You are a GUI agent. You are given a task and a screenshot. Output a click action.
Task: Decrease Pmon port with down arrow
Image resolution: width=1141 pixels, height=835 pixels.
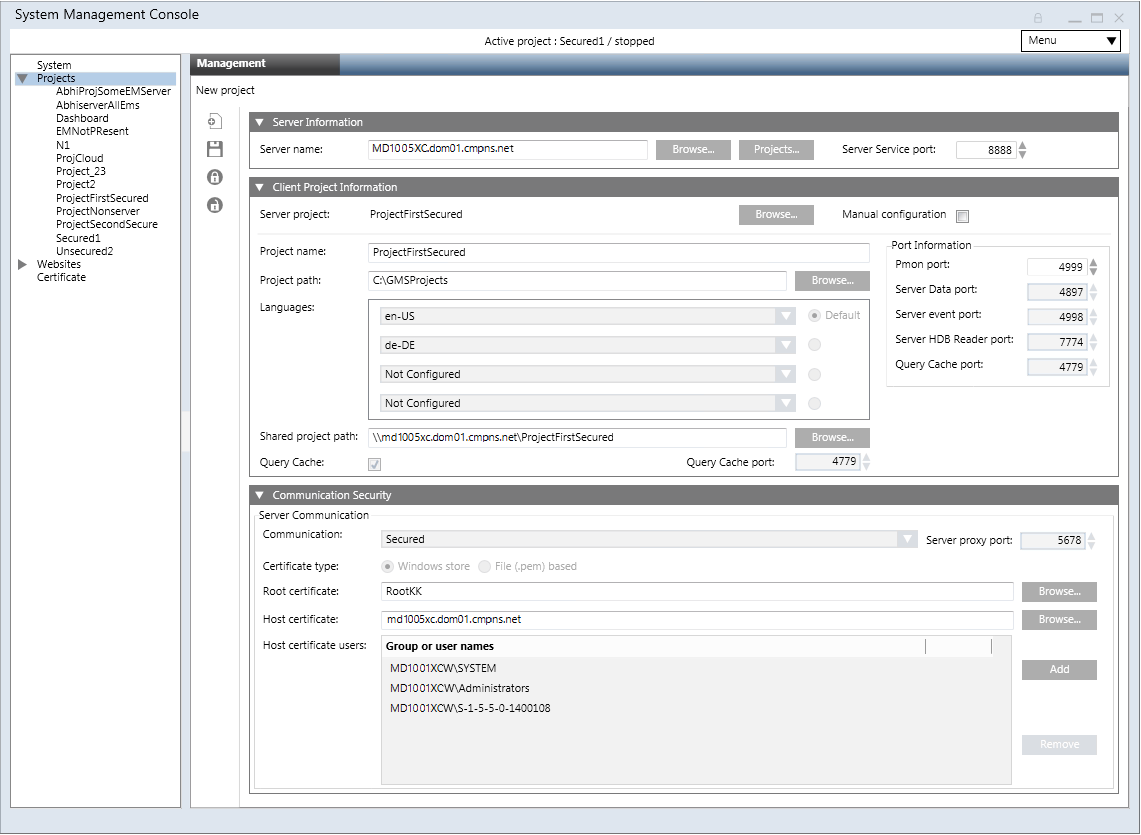[x=1093, y=272]
